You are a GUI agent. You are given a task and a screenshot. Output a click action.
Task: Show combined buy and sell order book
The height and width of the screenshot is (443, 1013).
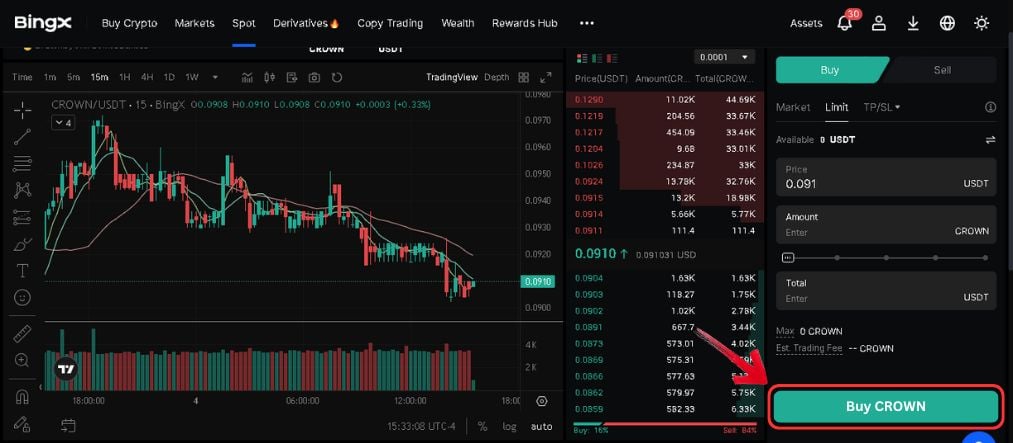click(582, 58)
